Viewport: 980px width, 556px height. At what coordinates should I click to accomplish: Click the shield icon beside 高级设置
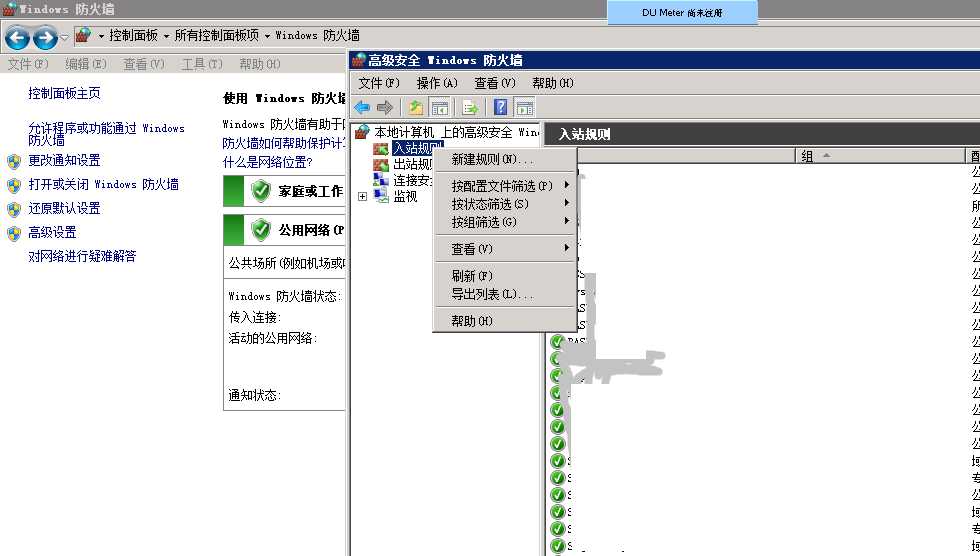[14, 234]
